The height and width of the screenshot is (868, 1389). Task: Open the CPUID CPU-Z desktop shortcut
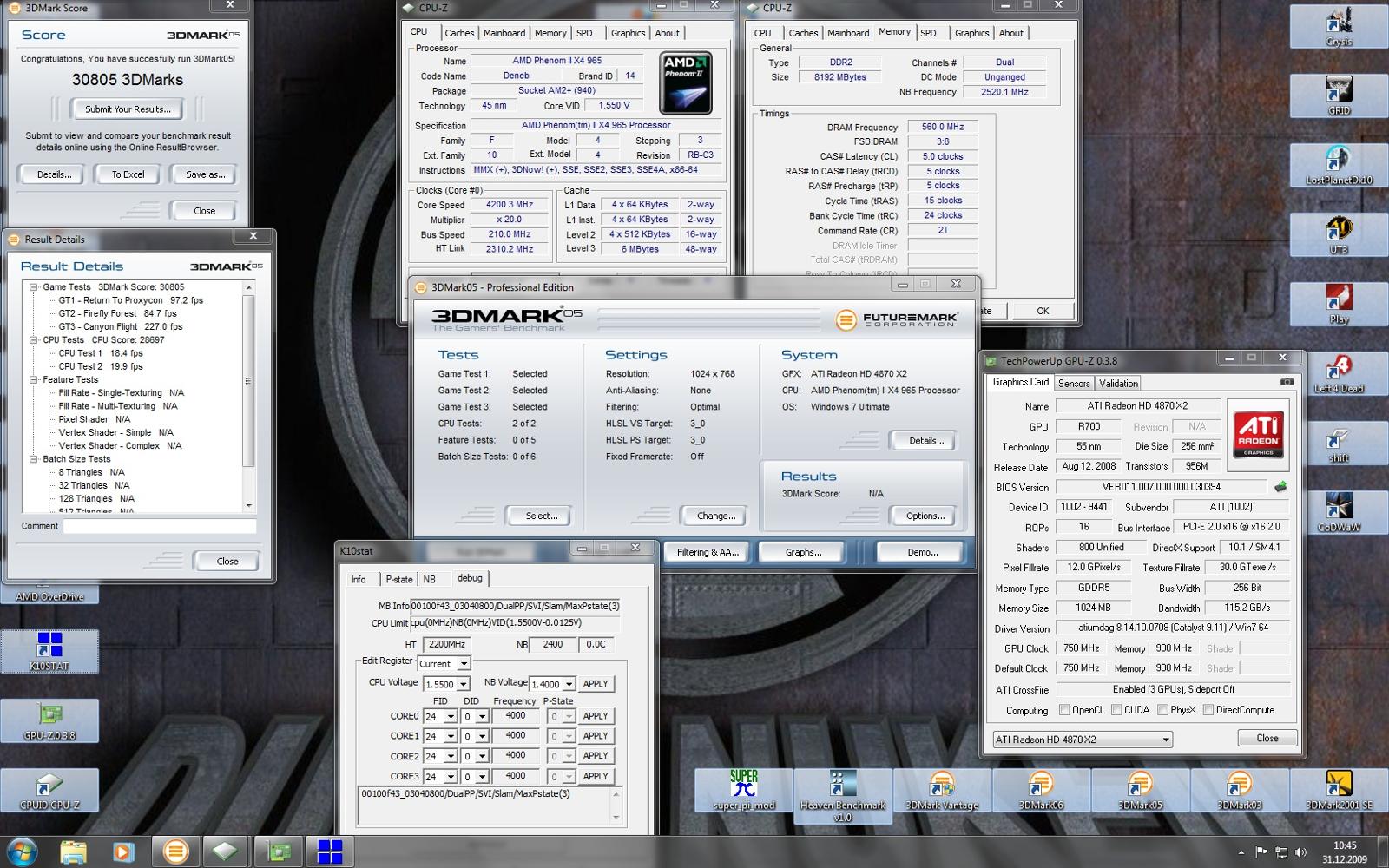click(49, 791)
